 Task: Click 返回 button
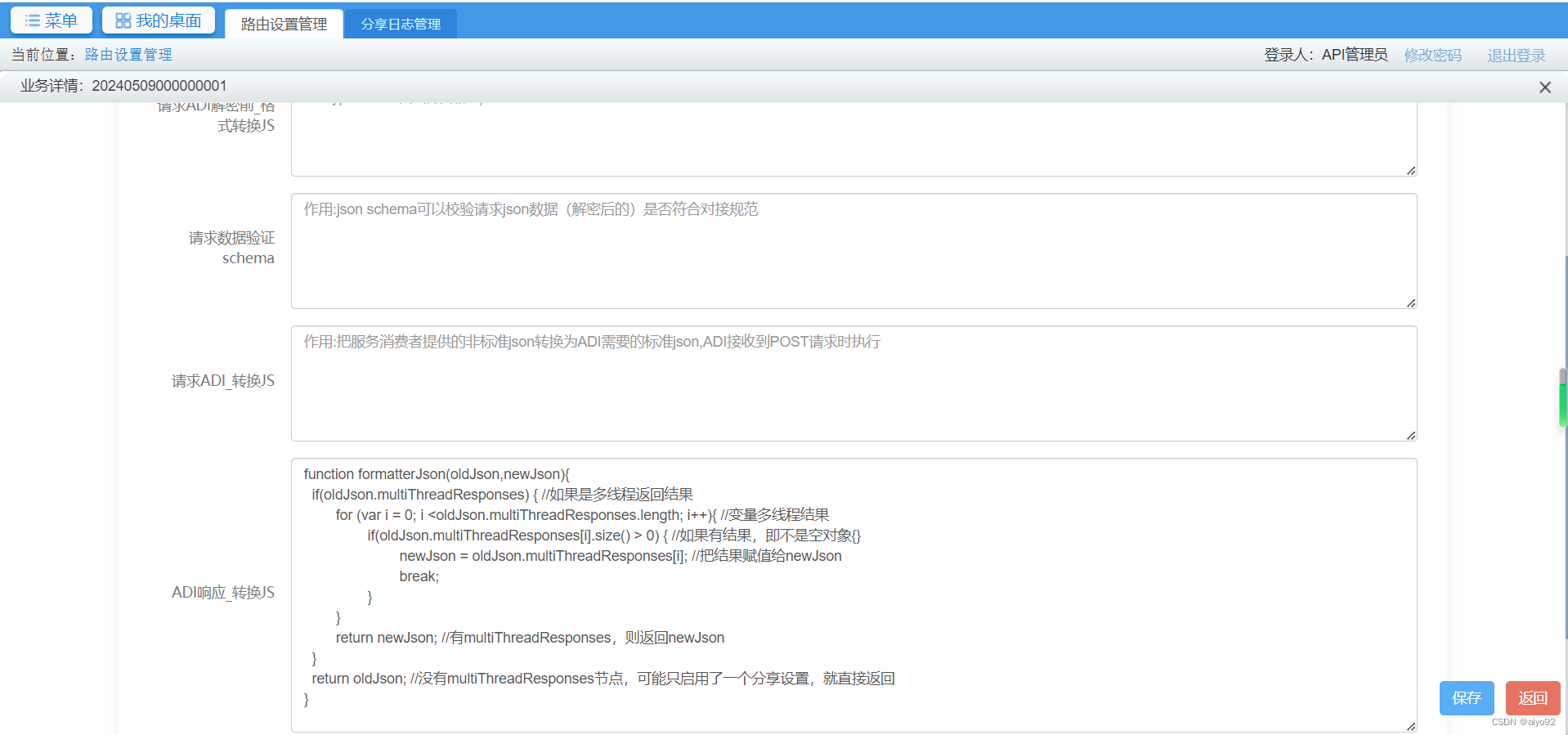tap(1533, 698)
